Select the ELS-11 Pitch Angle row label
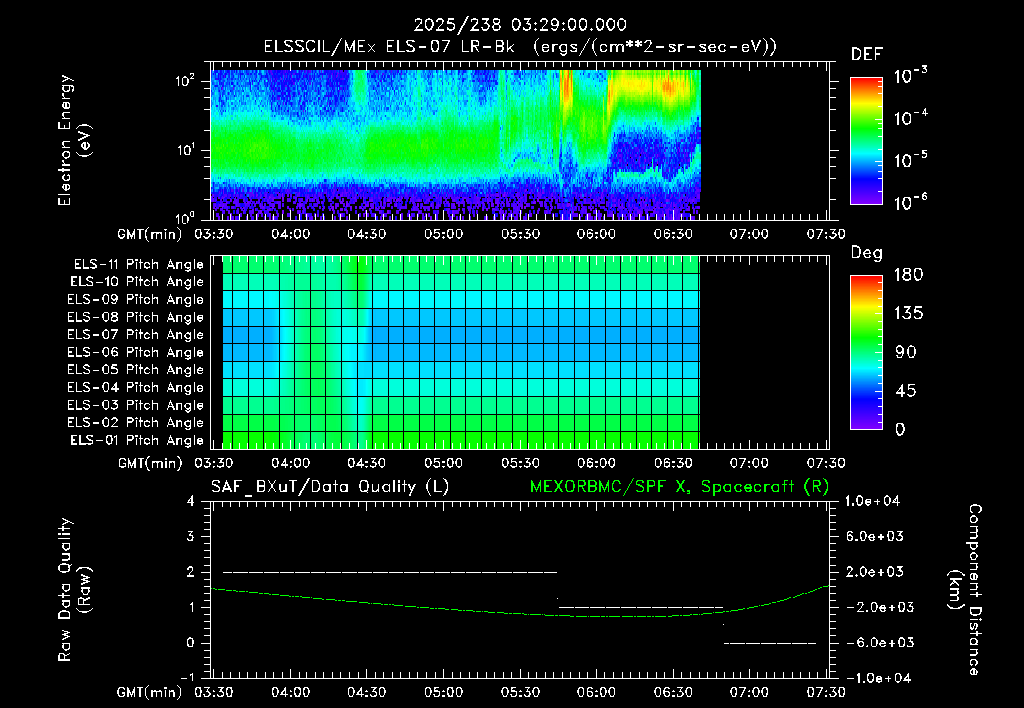Screen dimensions: 1024x708 [x=138, y=265]
